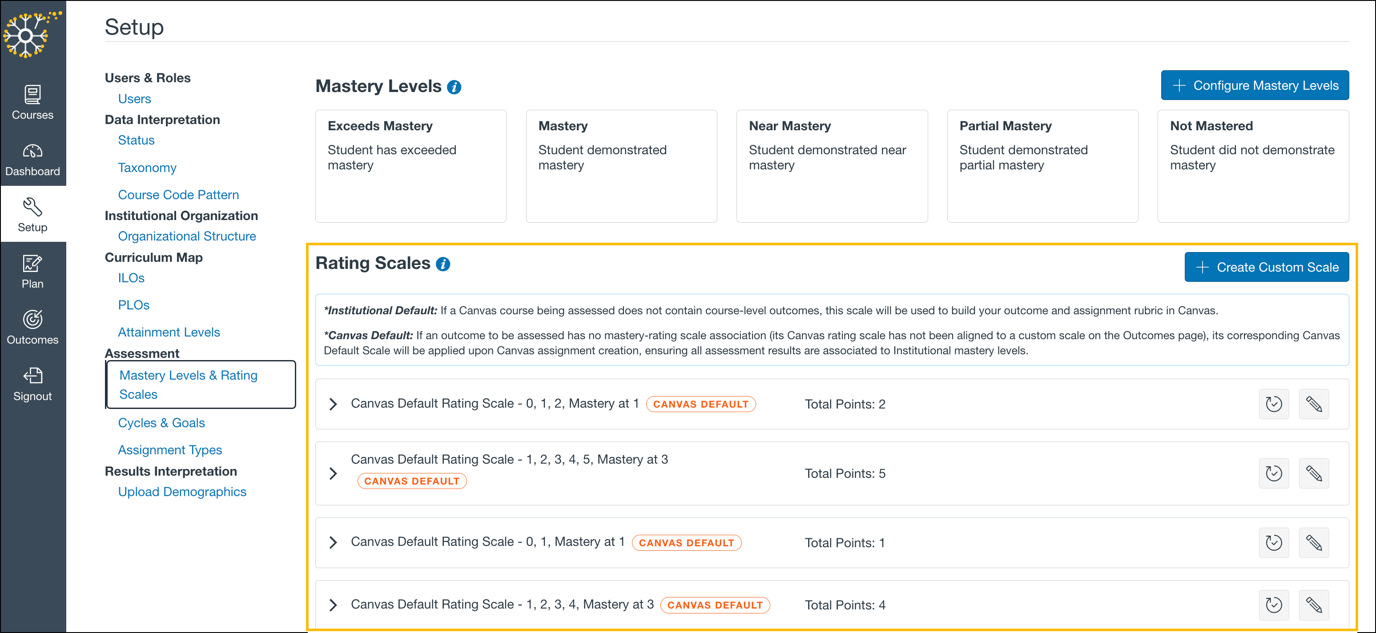1376x633 pixels.
Task: Expand the scale row showing Total Points: 4
Action: click(333, 605)
